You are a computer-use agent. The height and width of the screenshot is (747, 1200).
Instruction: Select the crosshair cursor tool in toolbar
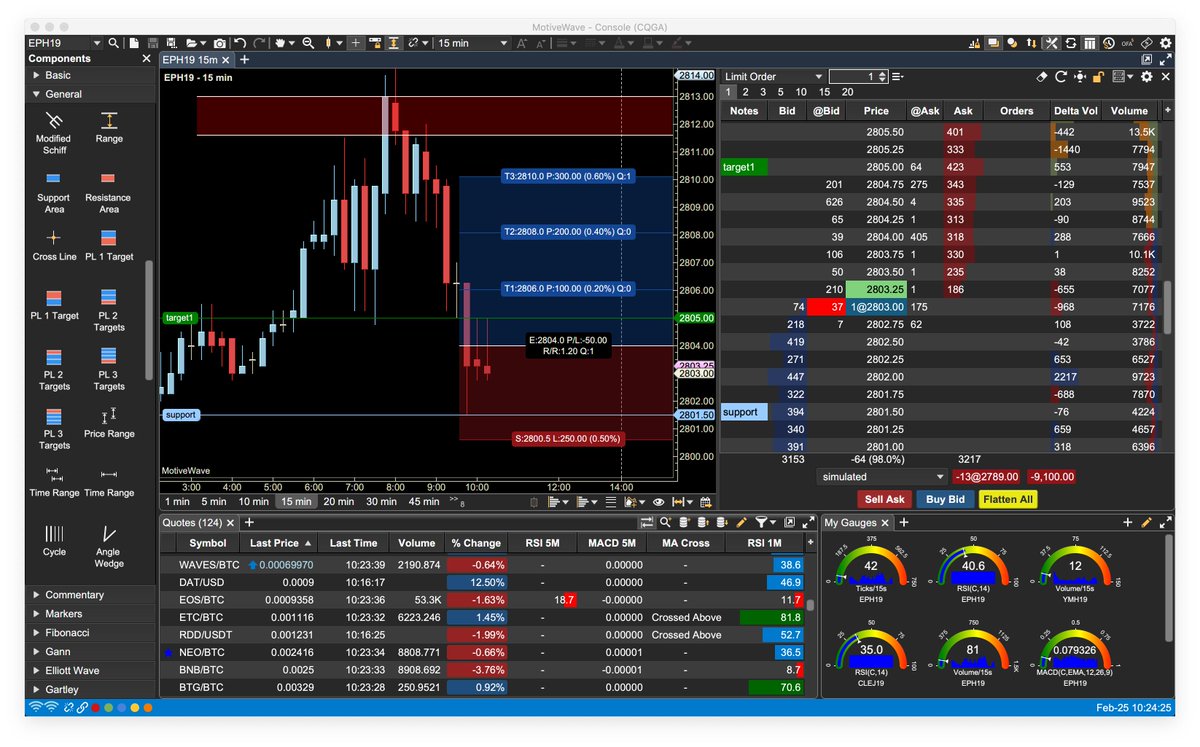click(x=355, y=43)
